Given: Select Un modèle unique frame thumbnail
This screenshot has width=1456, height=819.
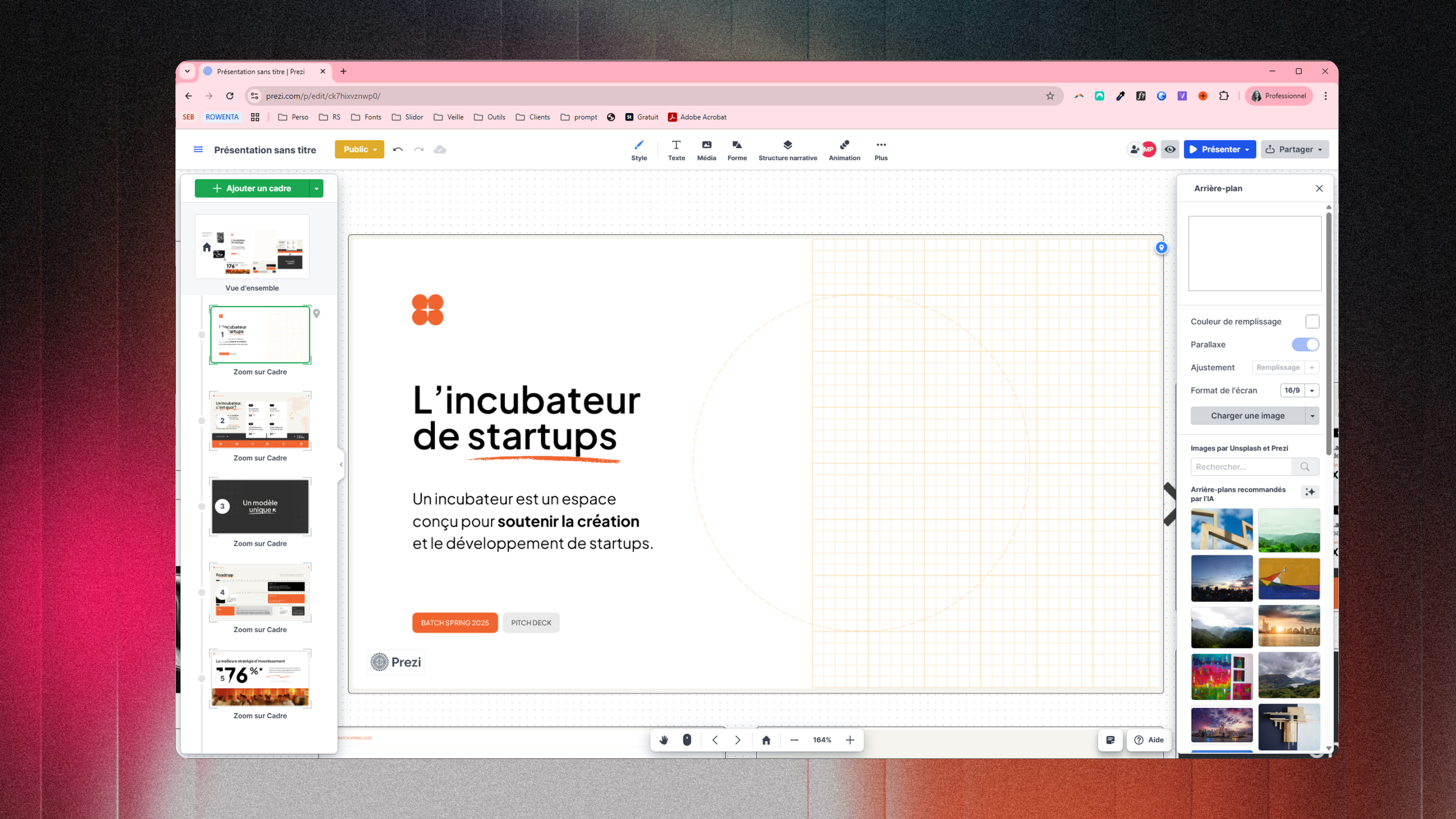Looking at the screenshot, I should pyautogui.click(x=260, y=506).
